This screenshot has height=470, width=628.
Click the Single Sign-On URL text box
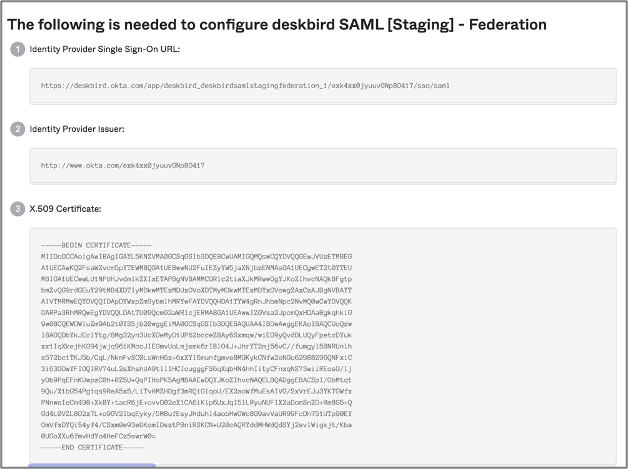(x=322, y=86)
